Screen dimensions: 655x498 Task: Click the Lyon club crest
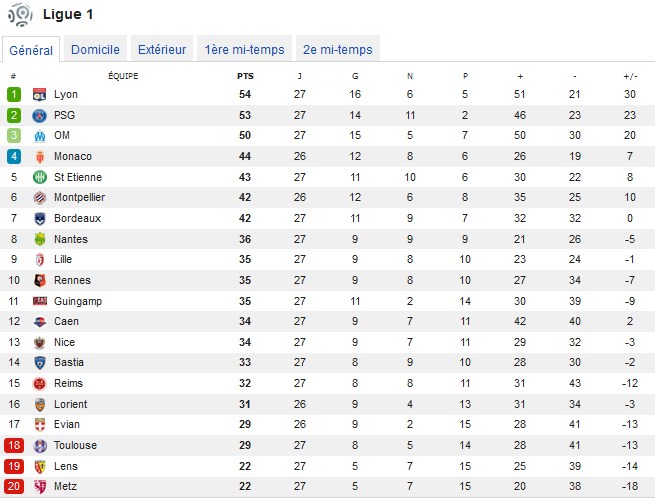coord(40,94)
